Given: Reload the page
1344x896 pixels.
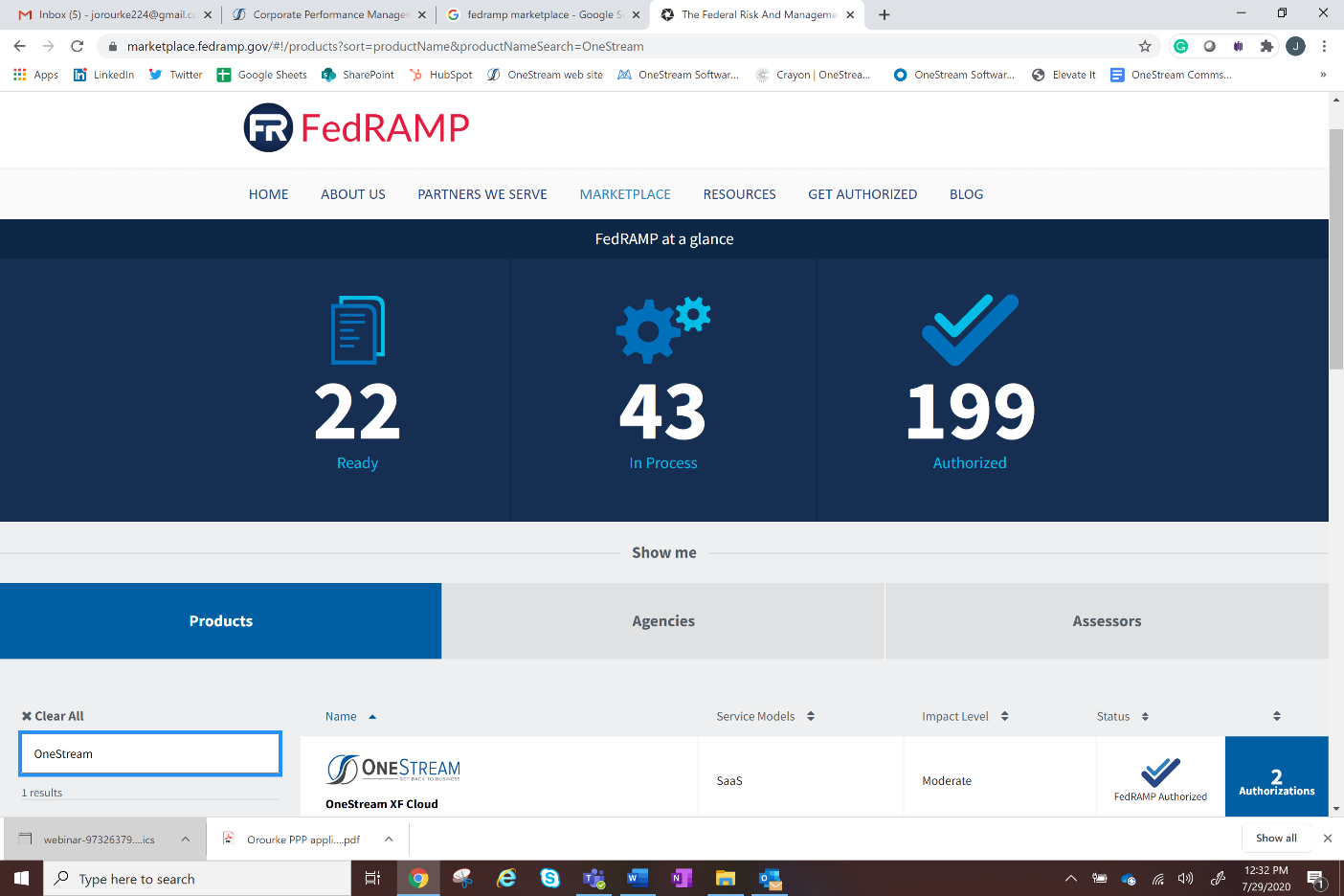Looking at the screenshot, I should (x=78, y=46).
